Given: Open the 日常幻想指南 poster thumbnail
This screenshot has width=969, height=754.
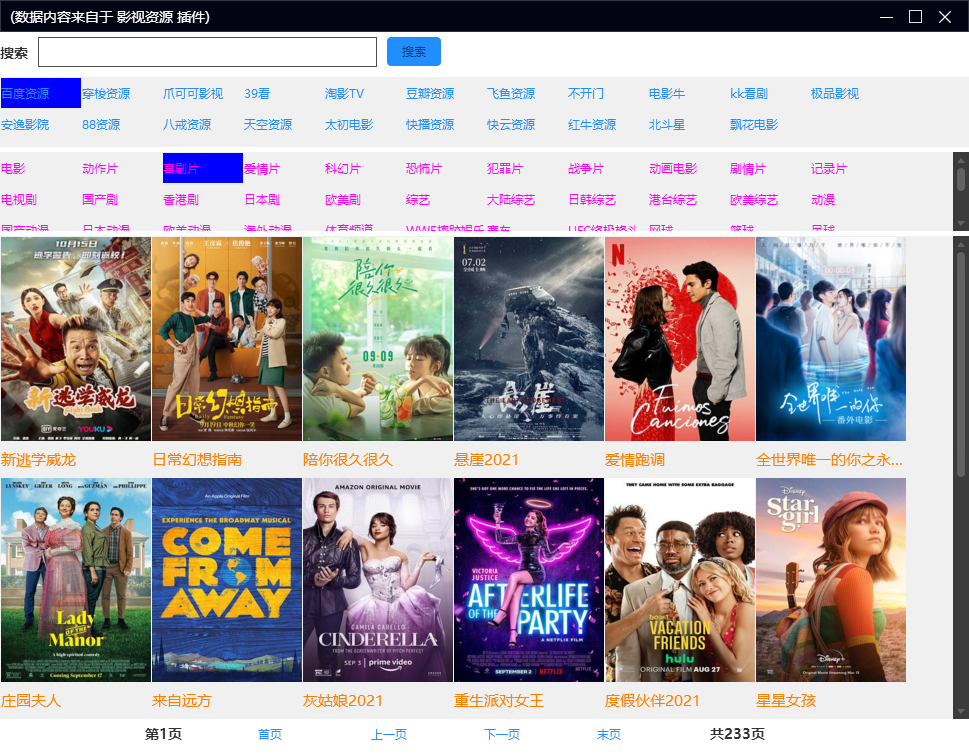Looking at the screenshot, I should point(227,339).
